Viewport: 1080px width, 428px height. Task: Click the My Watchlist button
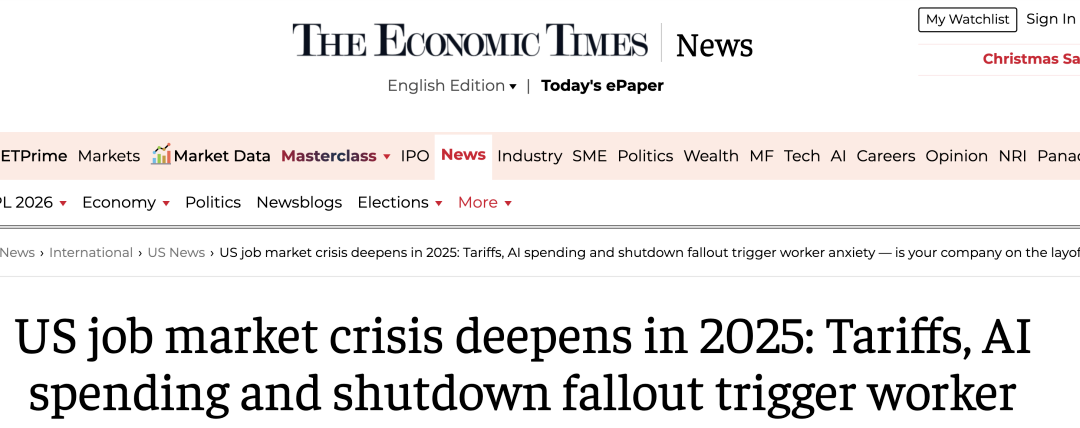point(967,19)
